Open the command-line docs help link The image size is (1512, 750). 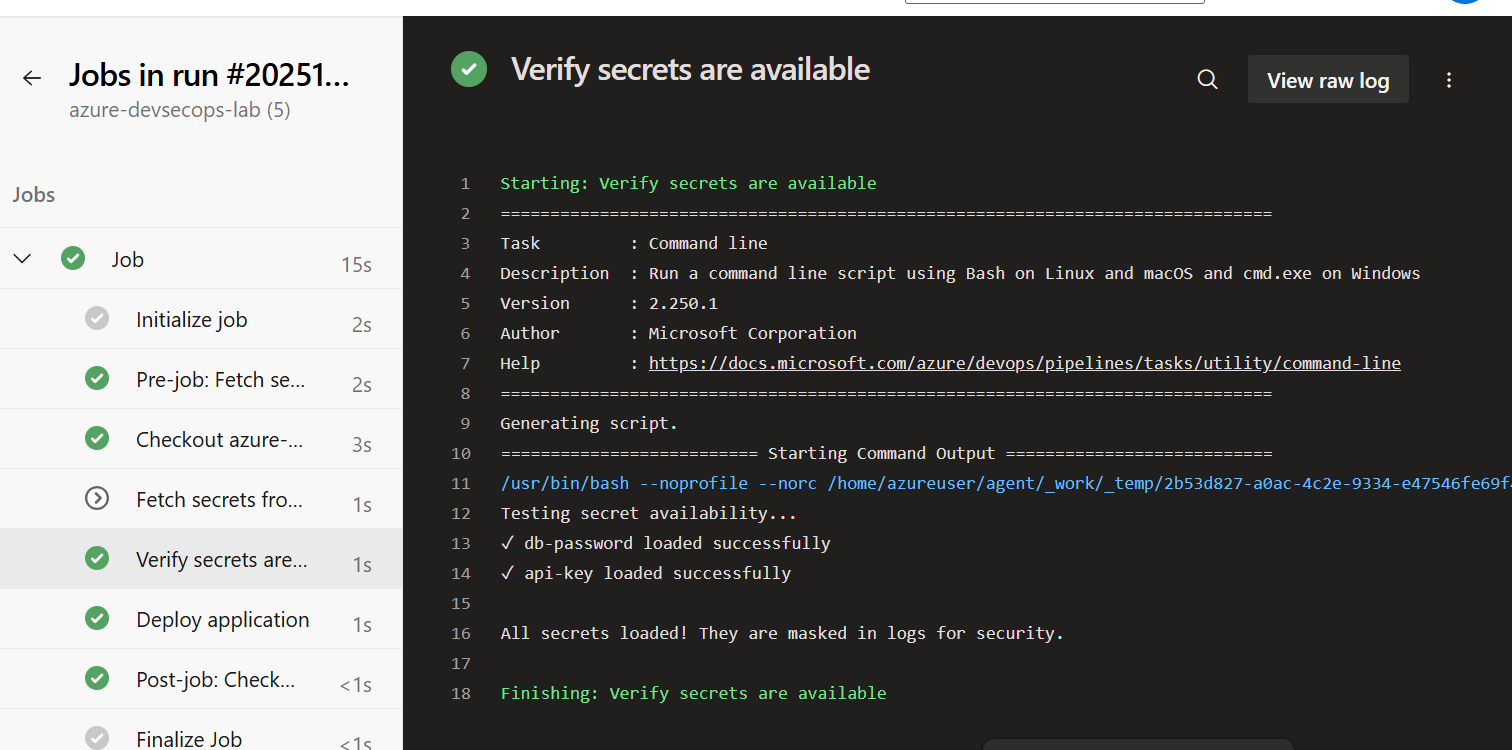tap(1024, 363)
